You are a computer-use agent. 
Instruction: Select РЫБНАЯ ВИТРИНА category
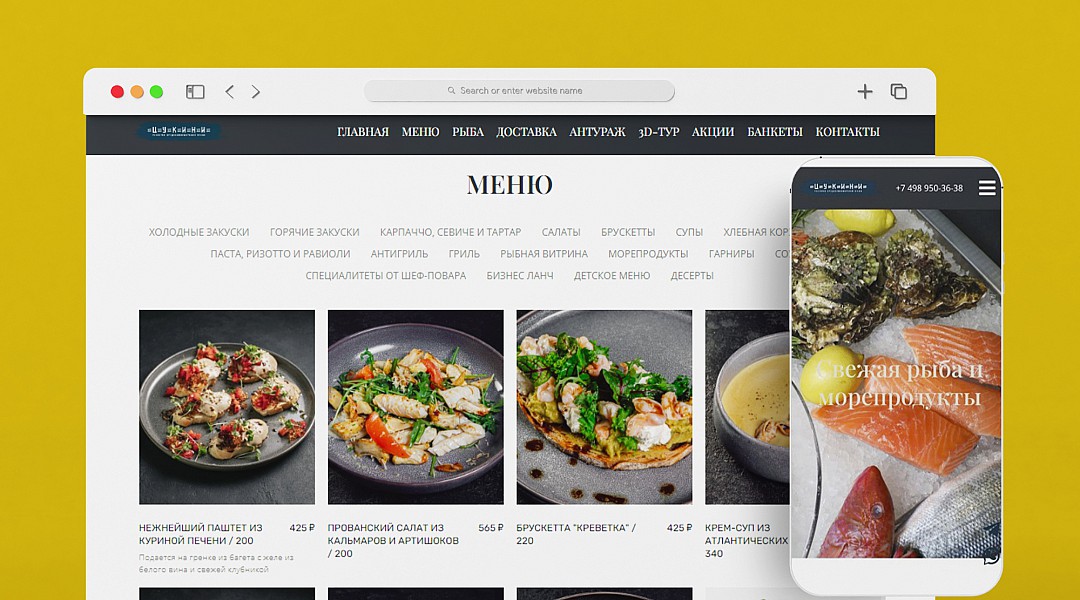click(544, 254)
